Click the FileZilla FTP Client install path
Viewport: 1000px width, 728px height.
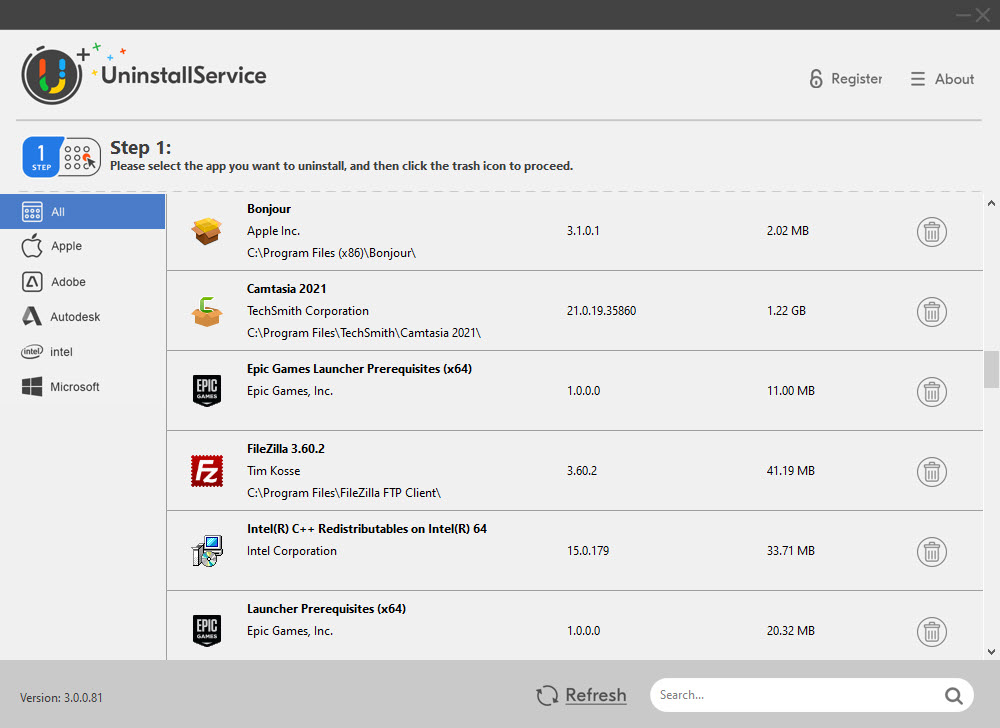coord(344,493)
